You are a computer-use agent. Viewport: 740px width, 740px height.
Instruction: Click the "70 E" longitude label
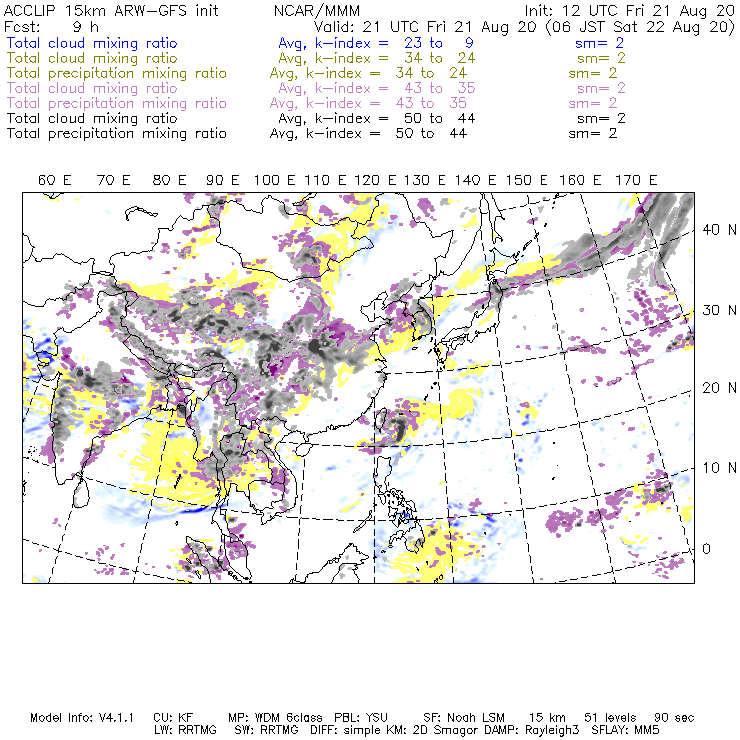(x=113, y=180)
